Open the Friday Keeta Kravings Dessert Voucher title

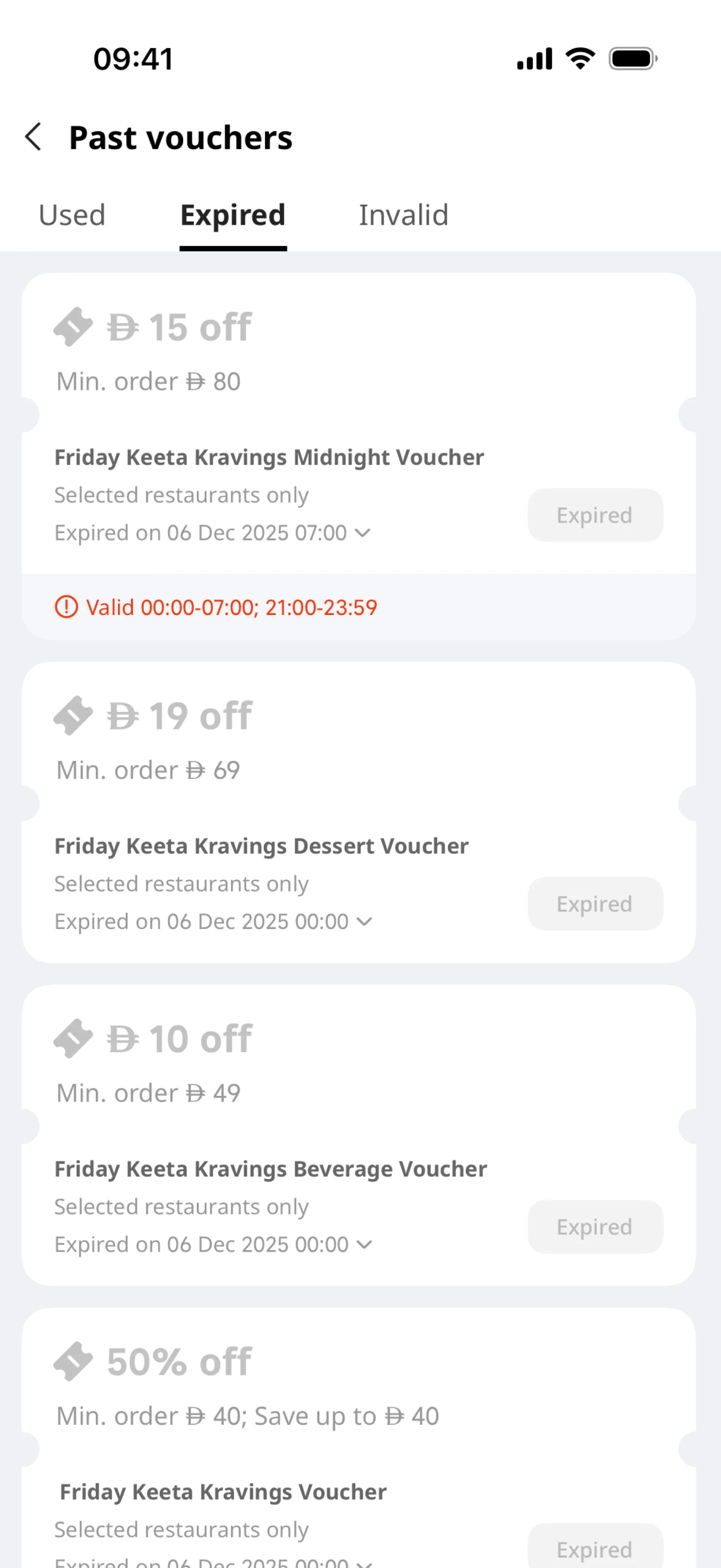click(262, 846)
